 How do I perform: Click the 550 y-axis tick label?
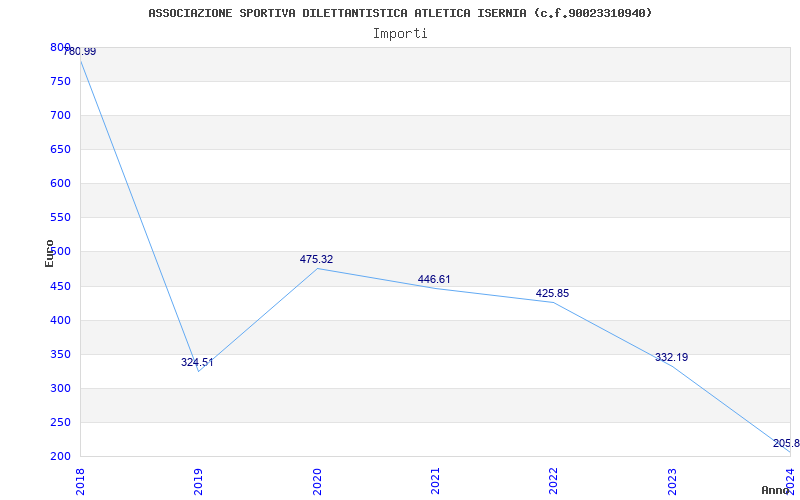[x=60, y=217]
